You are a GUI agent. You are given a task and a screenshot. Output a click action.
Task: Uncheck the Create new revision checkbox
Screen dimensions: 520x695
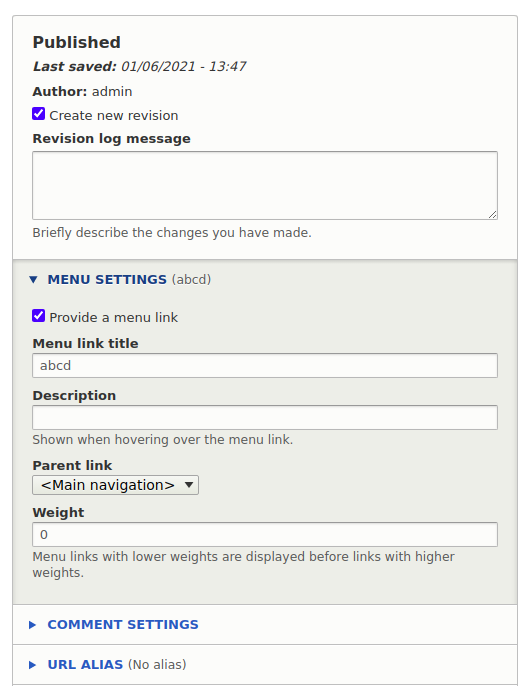click(x=39, y=114)
